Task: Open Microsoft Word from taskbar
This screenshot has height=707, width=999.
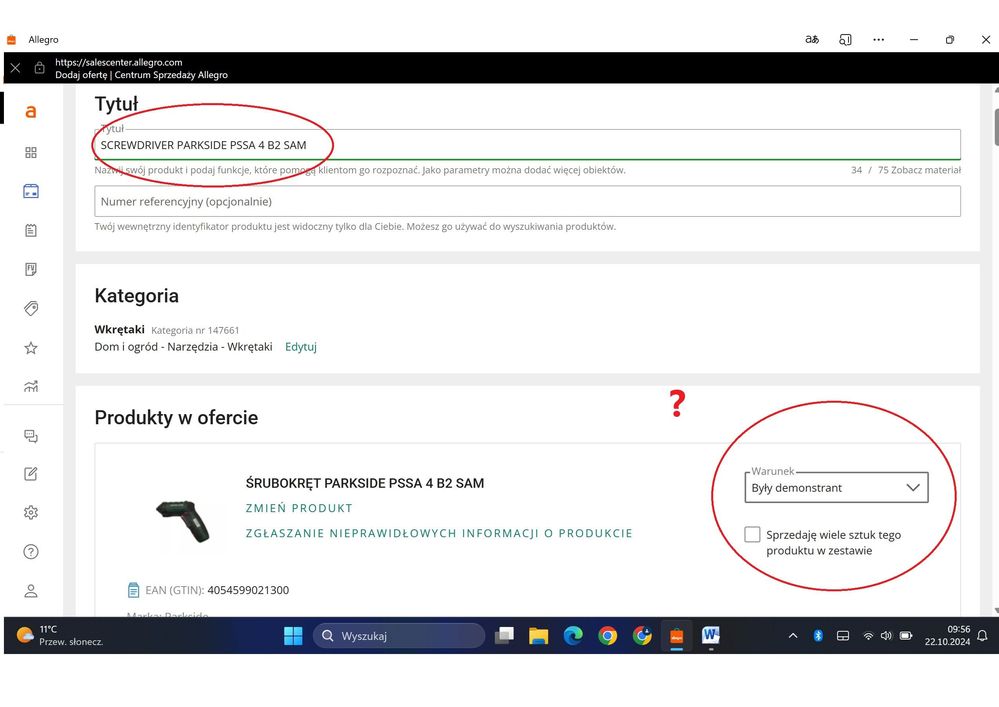Action: click(x=710, y=635)
